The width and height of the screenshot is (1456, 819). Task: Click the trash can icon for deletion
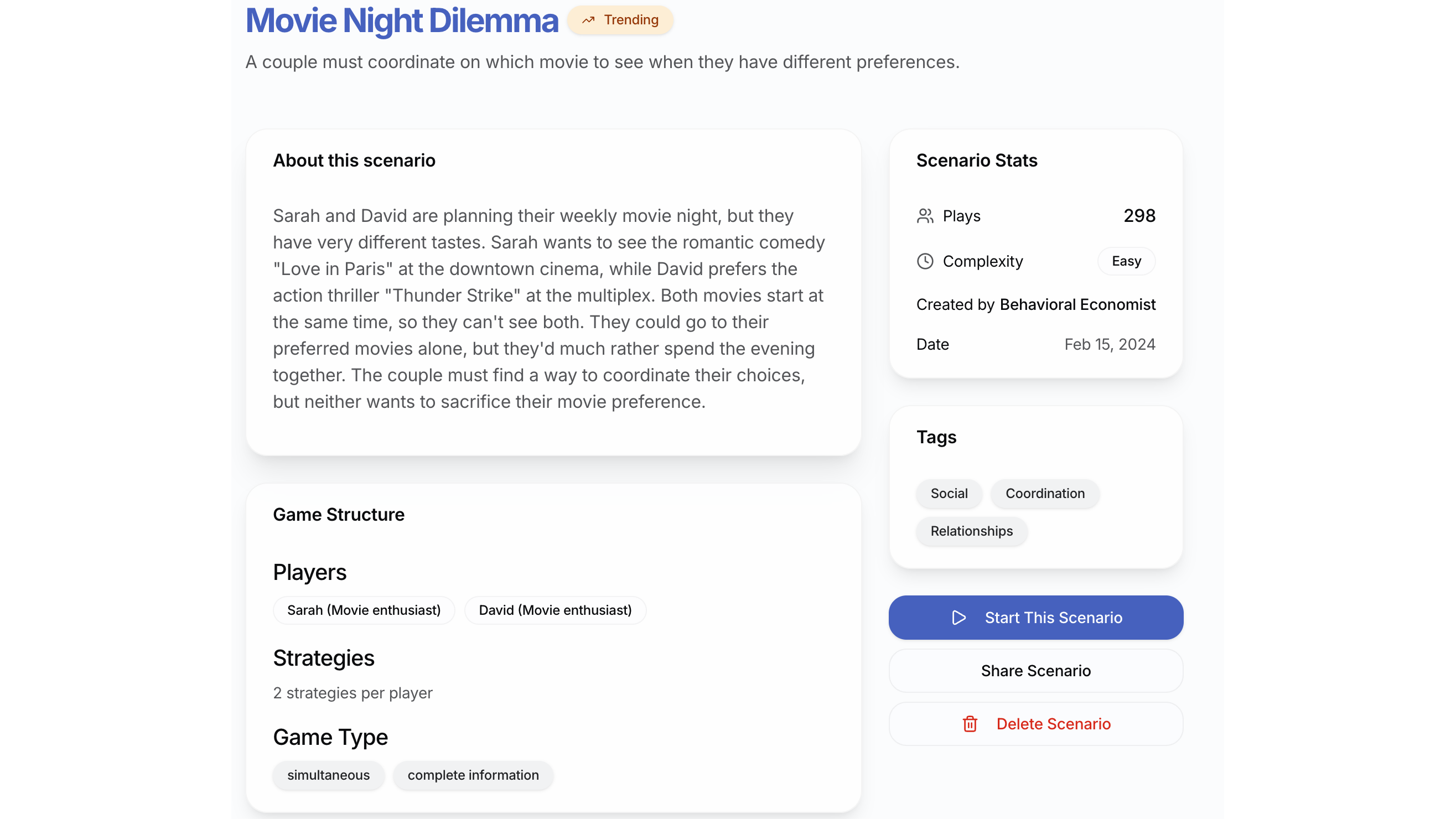tap(970, 724)
